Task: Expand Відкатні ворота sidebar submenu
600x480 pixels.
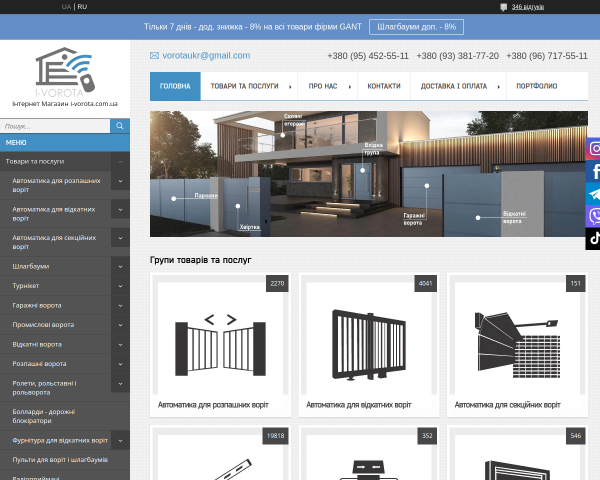Action: [120, 344]
